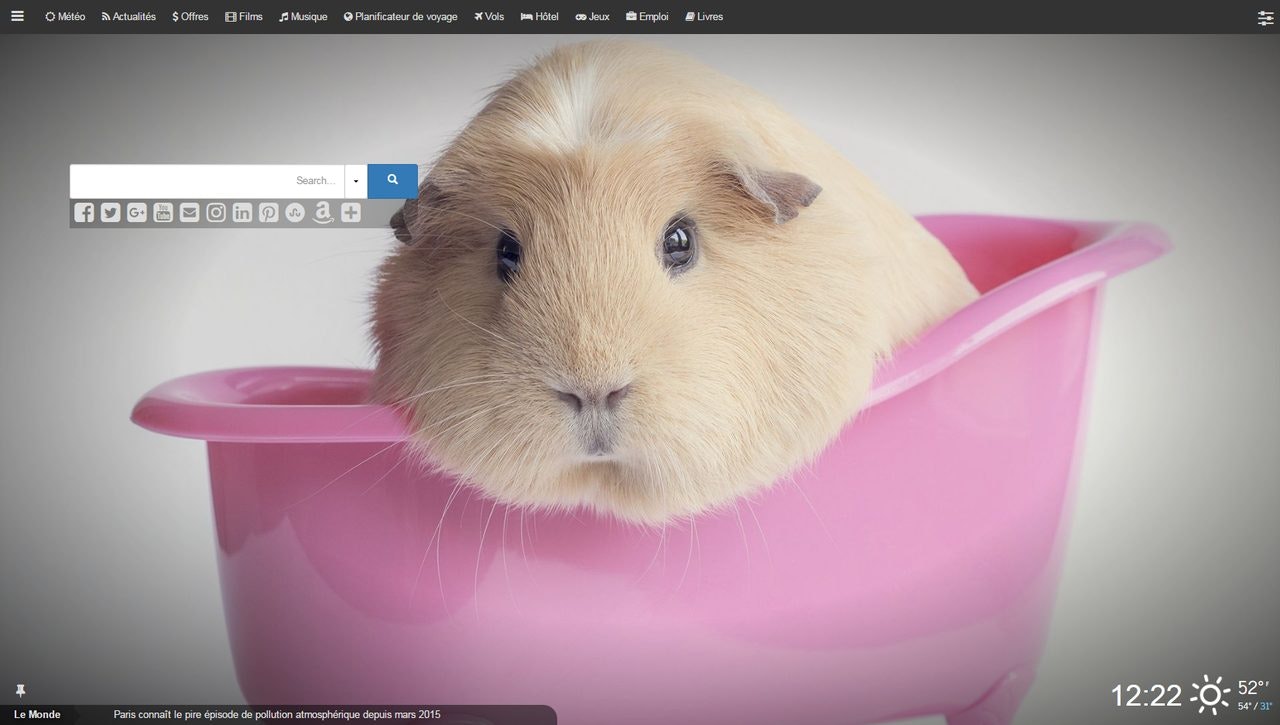Viewport: 1280px width, 725px height.
Task: Open the Instagram social icon
Action: [215, 212]
